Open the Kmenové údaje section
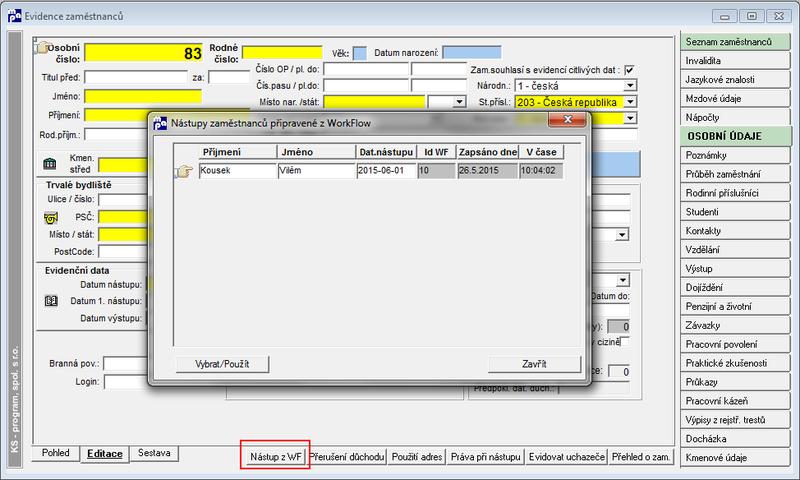800x480 pixels. pos(735,458)
